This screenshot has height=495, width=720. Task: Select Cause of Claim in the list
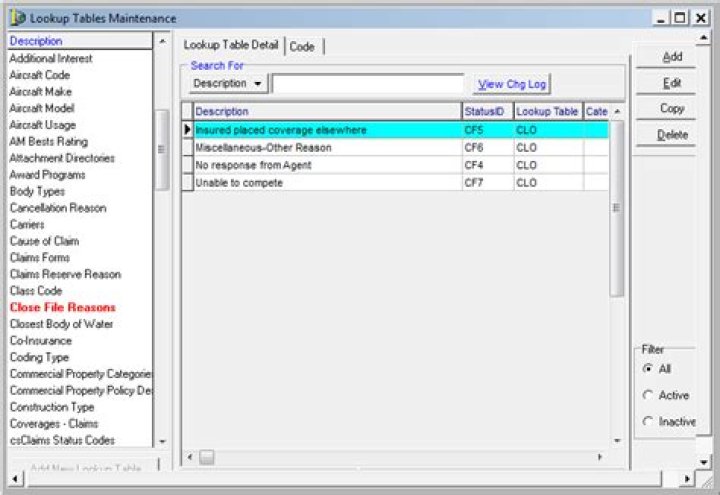pos(45,241)
